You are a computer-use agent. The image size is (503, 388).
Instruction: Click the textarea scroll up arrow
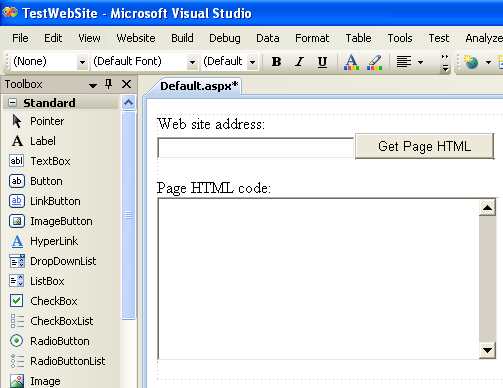[x=487, y=208]
